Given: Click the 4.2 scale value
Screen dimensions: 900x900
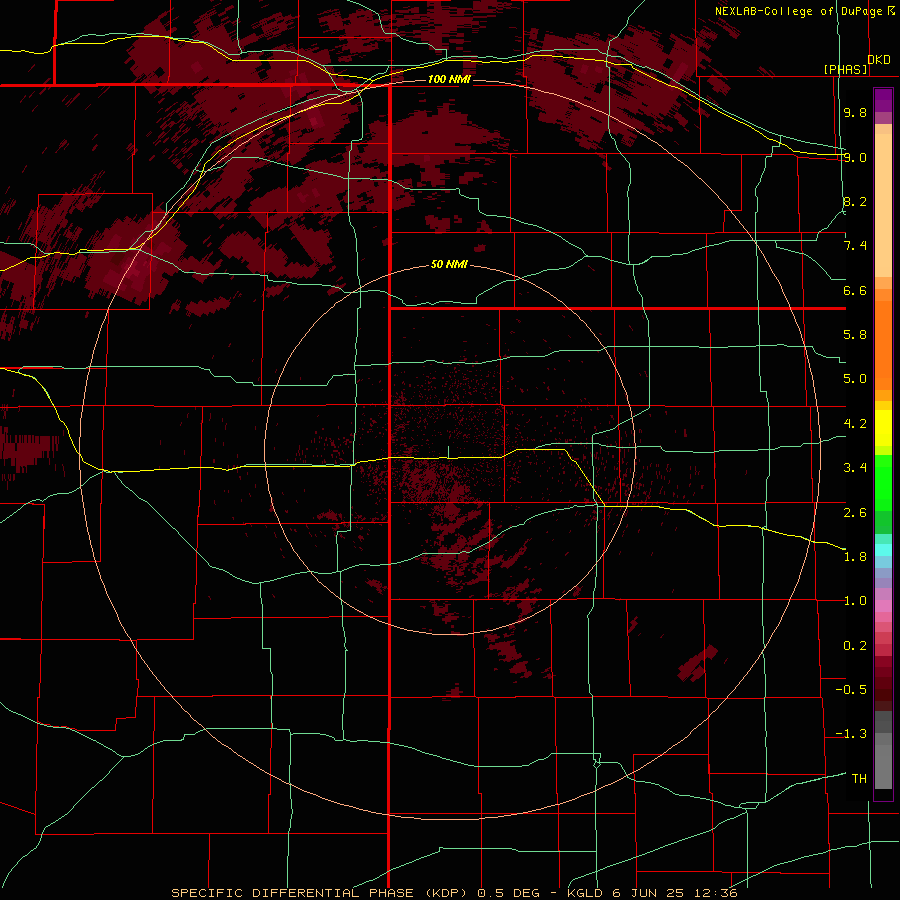Looking at the screenshot, I should [x=855, y=424].
